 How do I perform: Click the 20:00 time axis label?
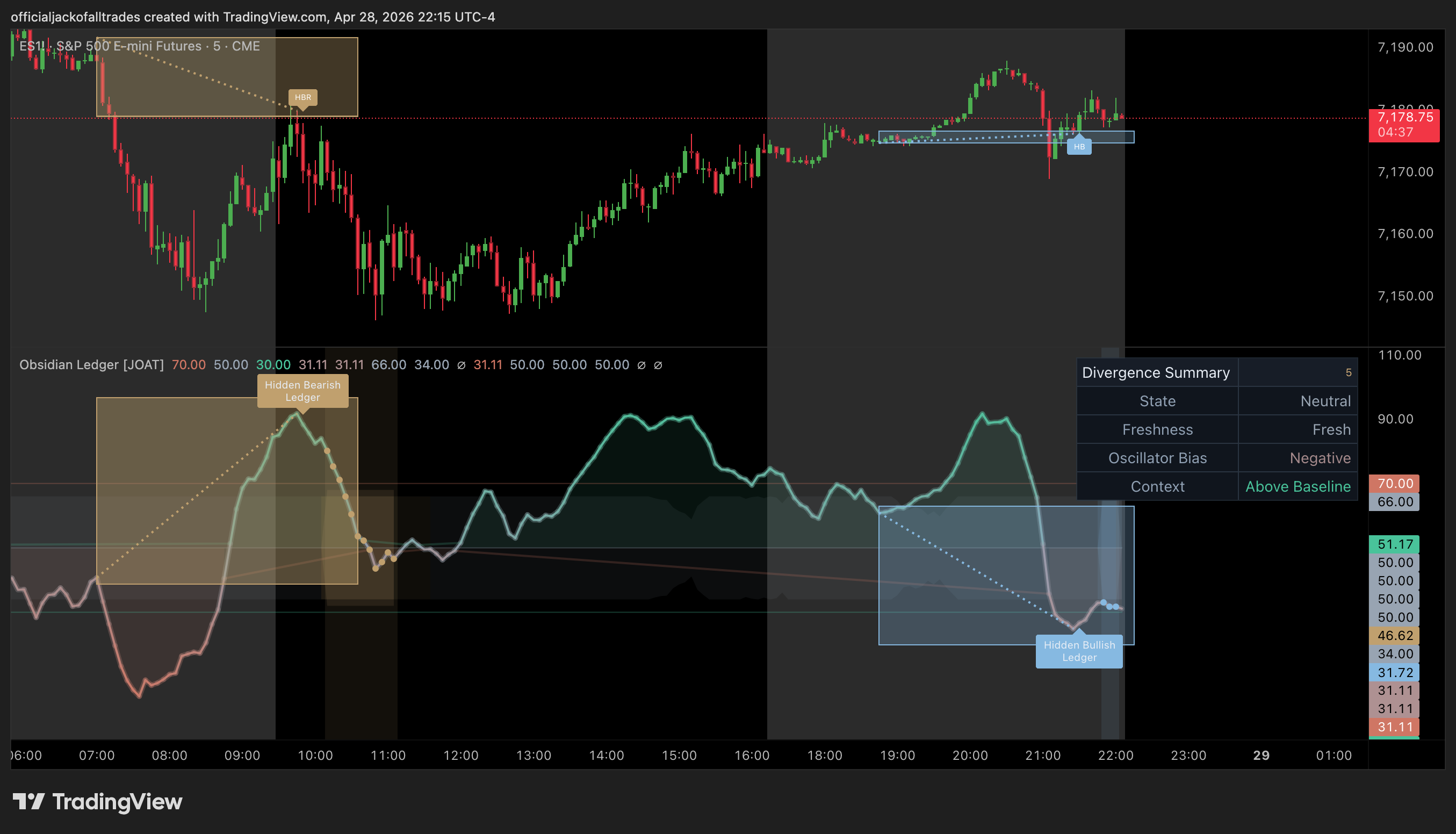(x=970, y=756)
